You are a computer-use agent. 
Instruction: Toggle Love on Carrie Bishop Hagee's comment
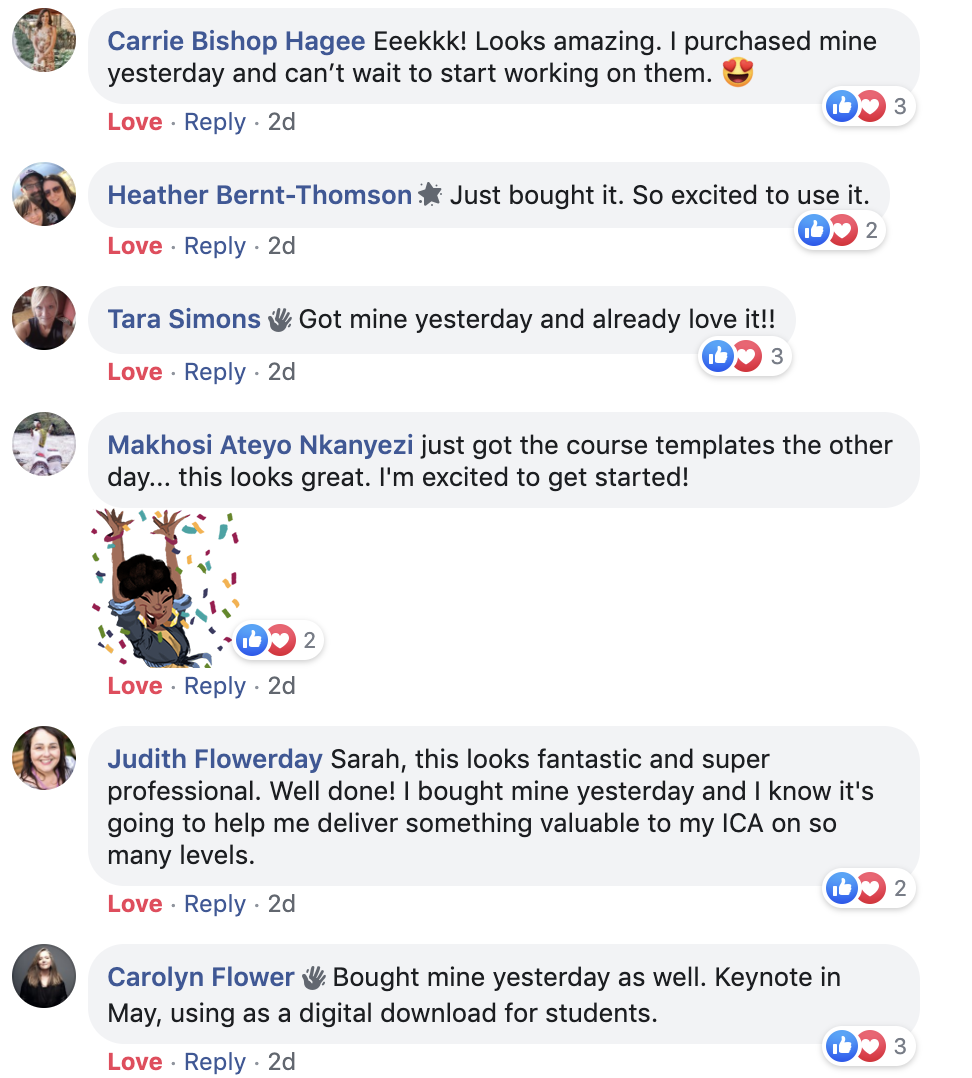(135, 122)
